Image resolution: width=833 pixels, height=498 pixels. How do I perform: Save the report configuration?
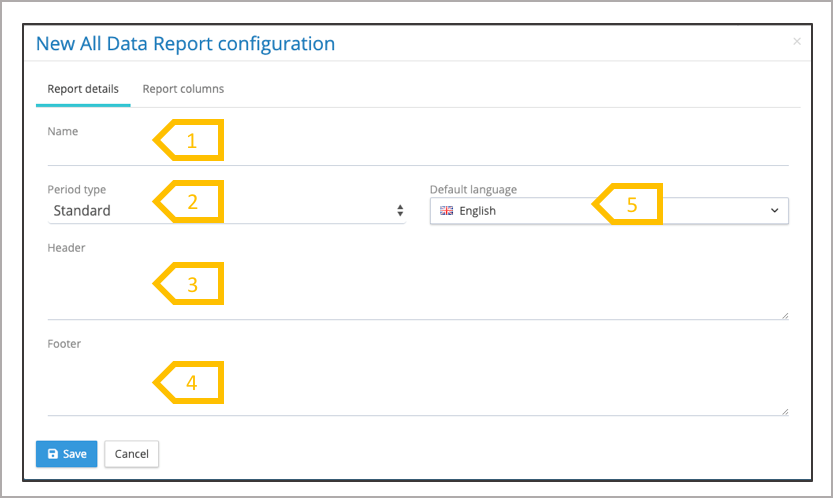[x=67, y=454]
